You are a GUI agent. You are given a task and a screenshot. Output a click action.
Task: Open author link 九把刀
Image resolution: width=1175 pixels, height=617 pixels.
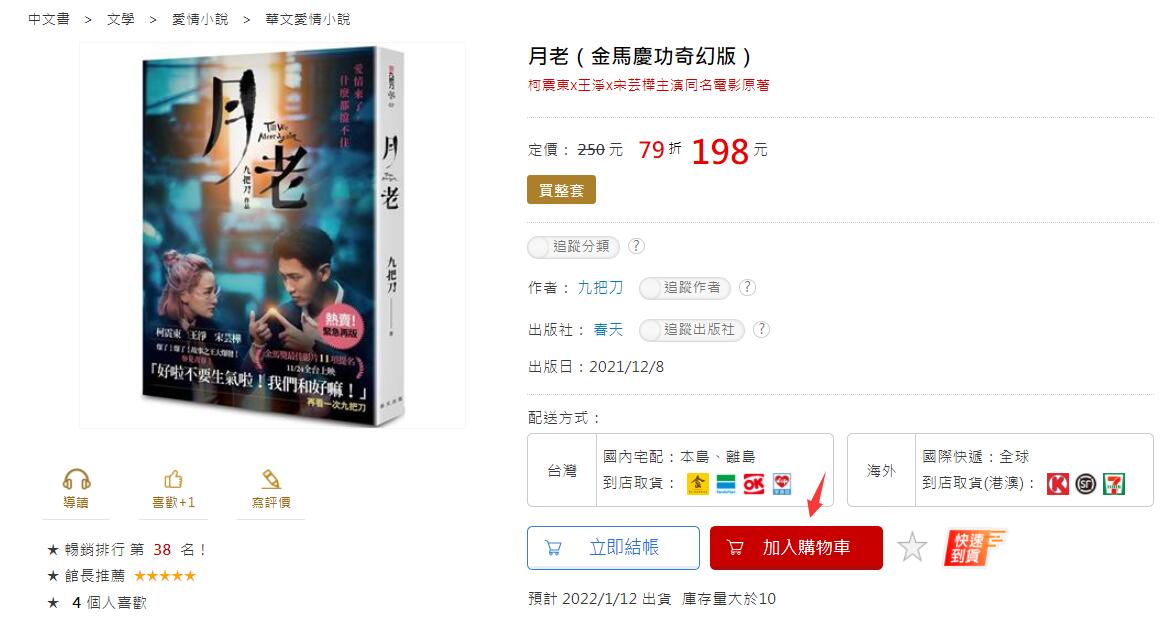click(600, 288)
